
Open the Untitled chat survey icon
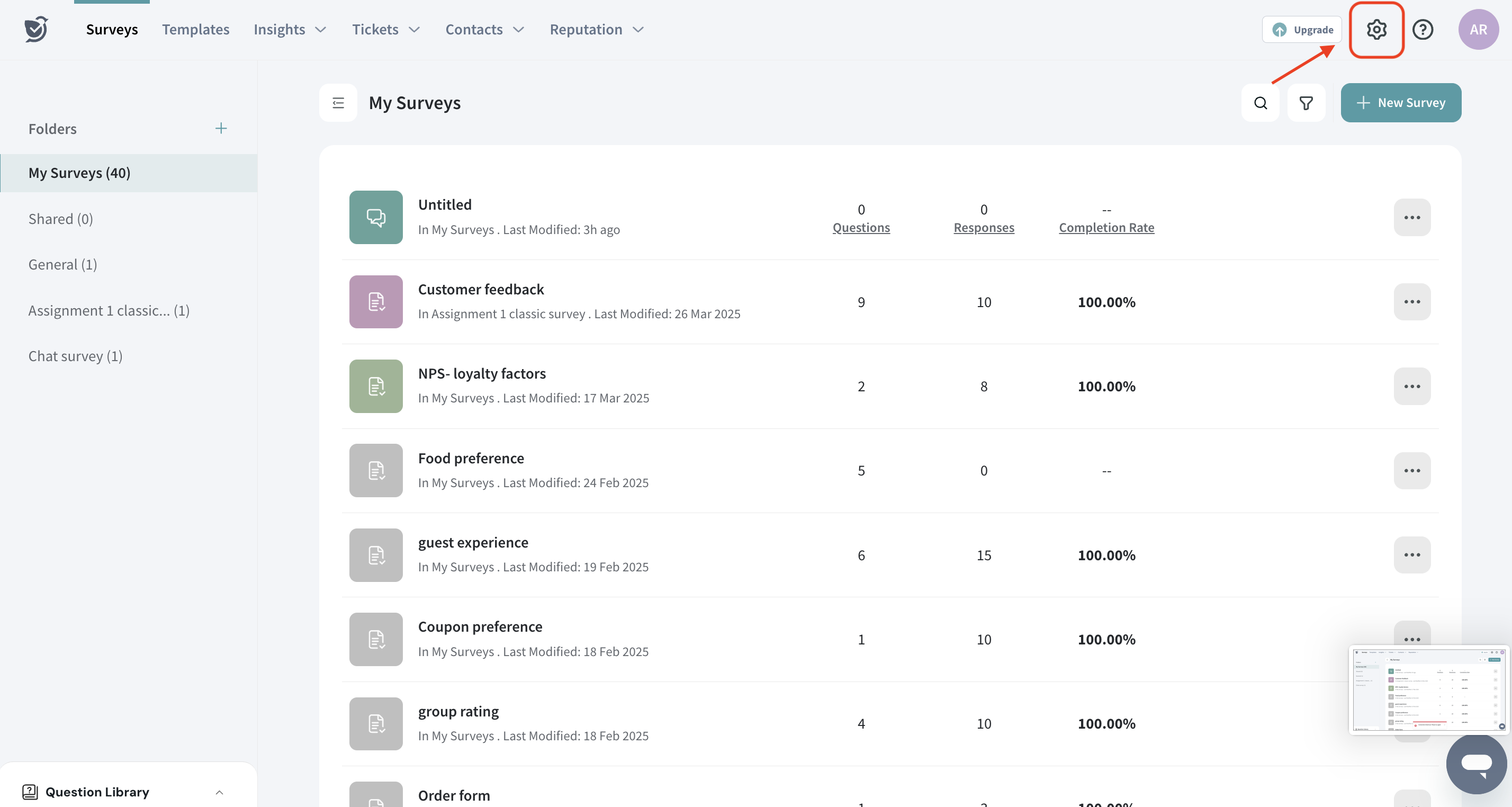(x=376, y=217)
